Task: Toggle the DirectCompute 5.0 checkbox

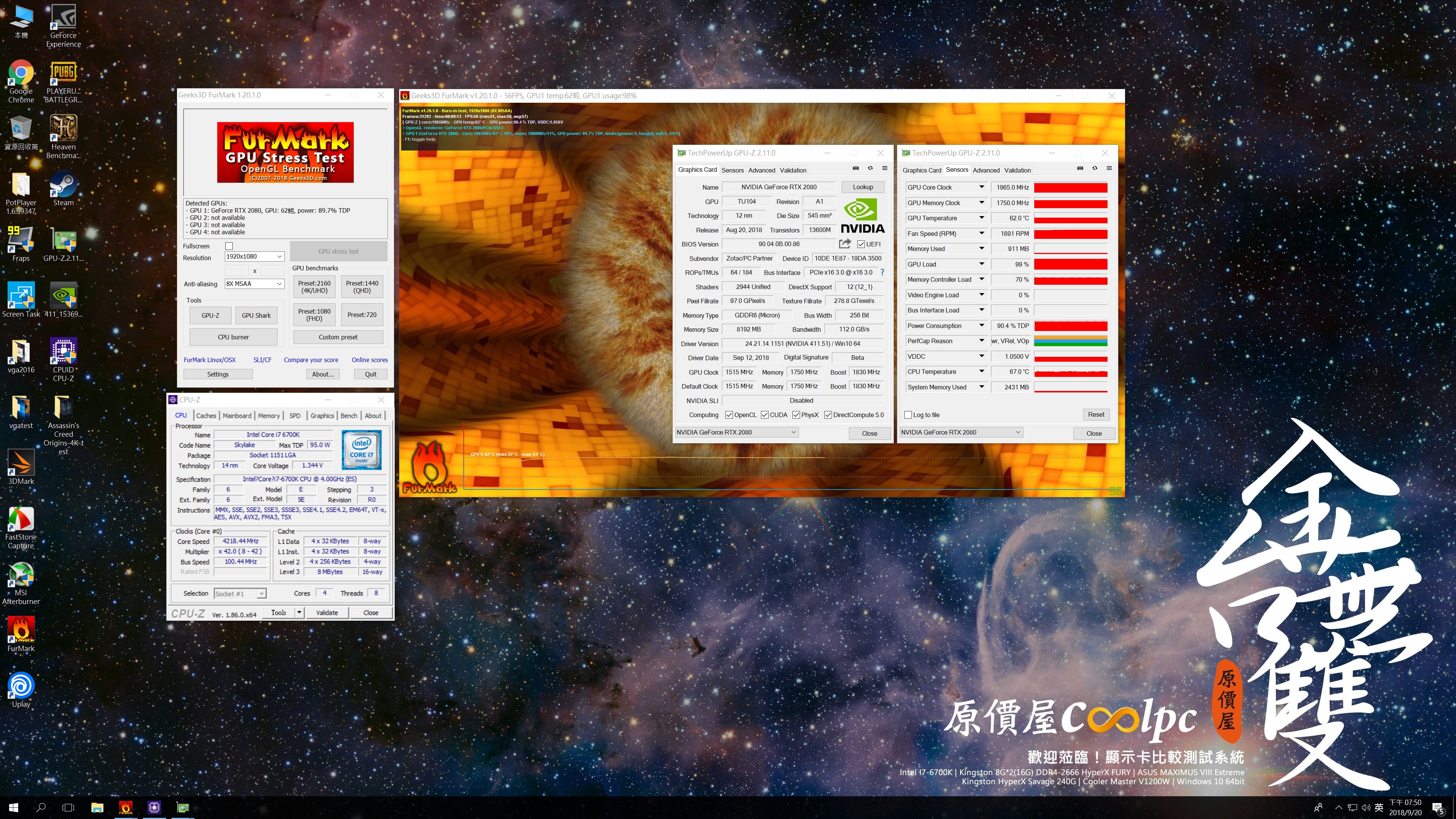Action: (x=828, y=415)
